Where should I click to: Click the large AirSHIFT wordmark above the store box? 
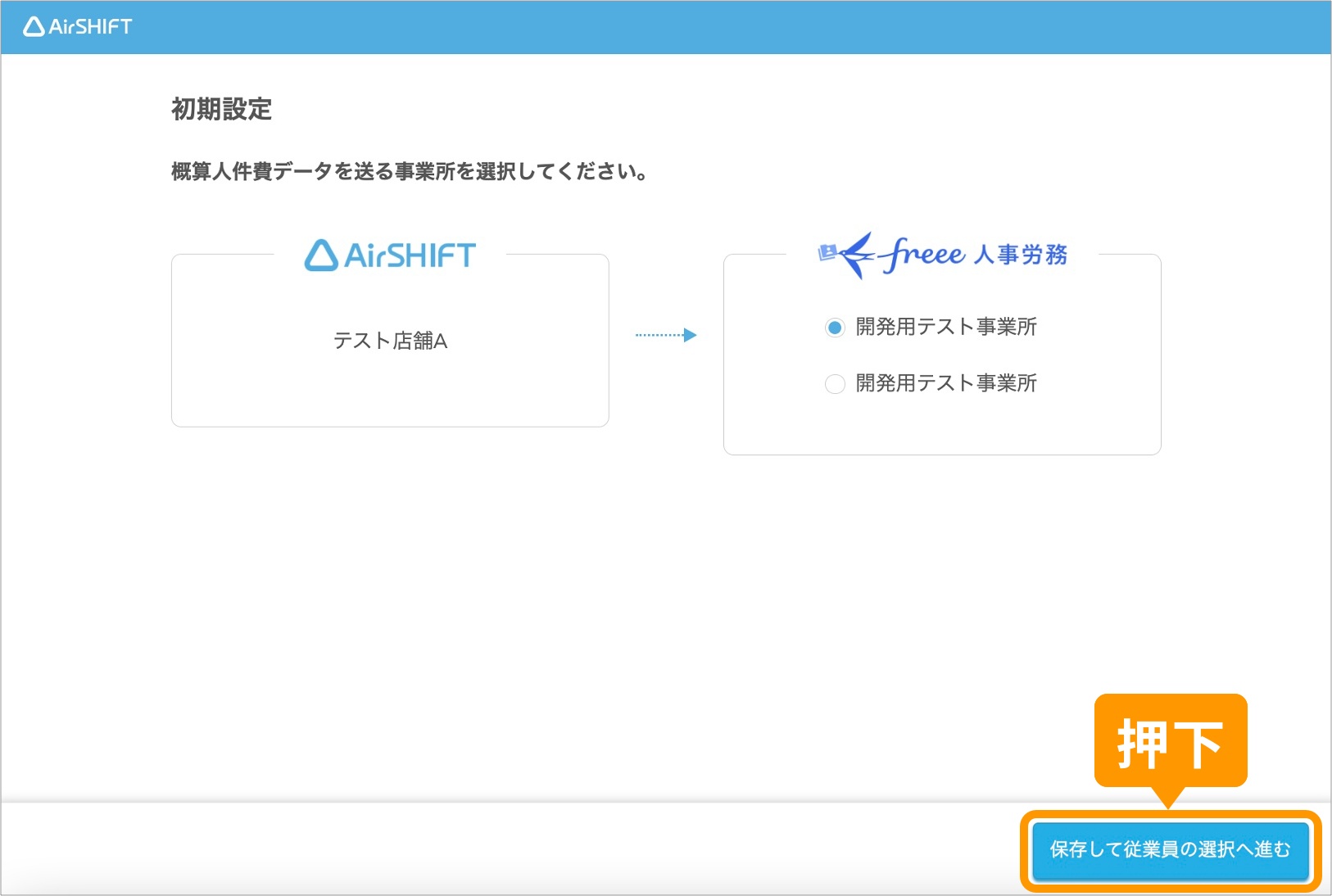pos(410,256)
